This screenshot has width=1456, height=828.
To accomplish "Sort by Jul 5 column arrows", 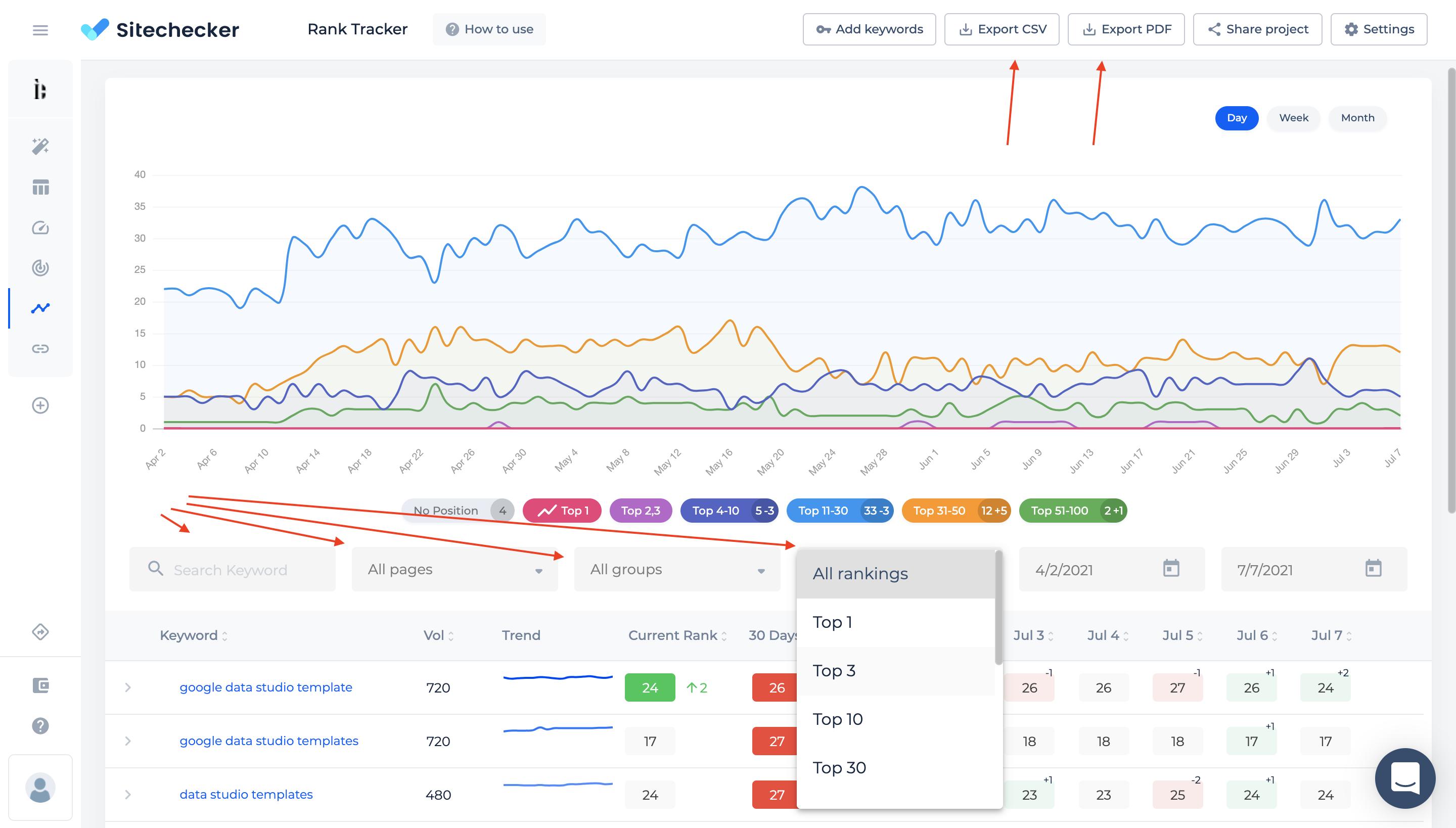I will coord(1200,636).
